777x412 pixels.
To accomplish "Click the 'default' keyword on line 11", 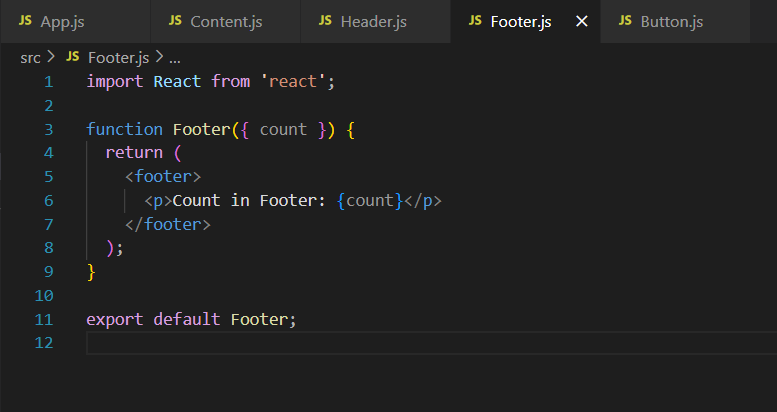I will (x=187, y=319).
